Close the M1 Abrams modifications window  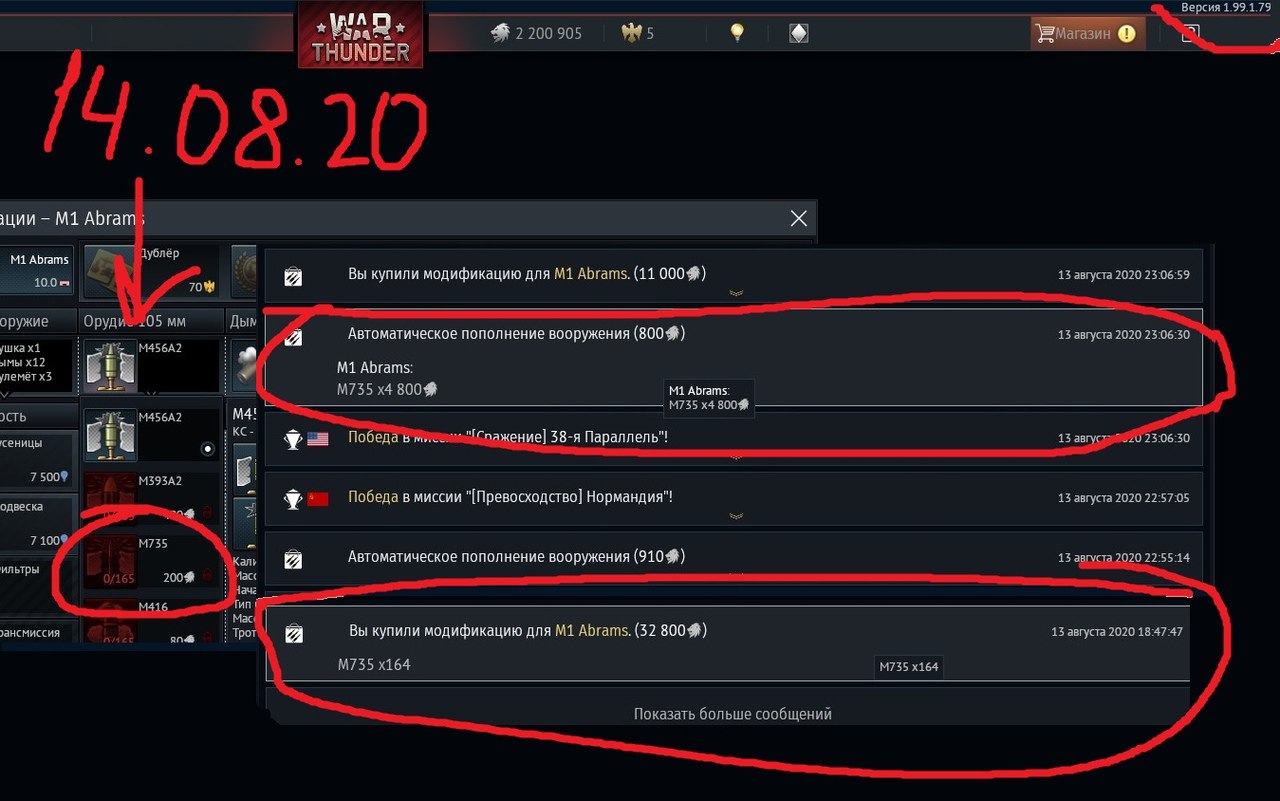coord(798,218)
